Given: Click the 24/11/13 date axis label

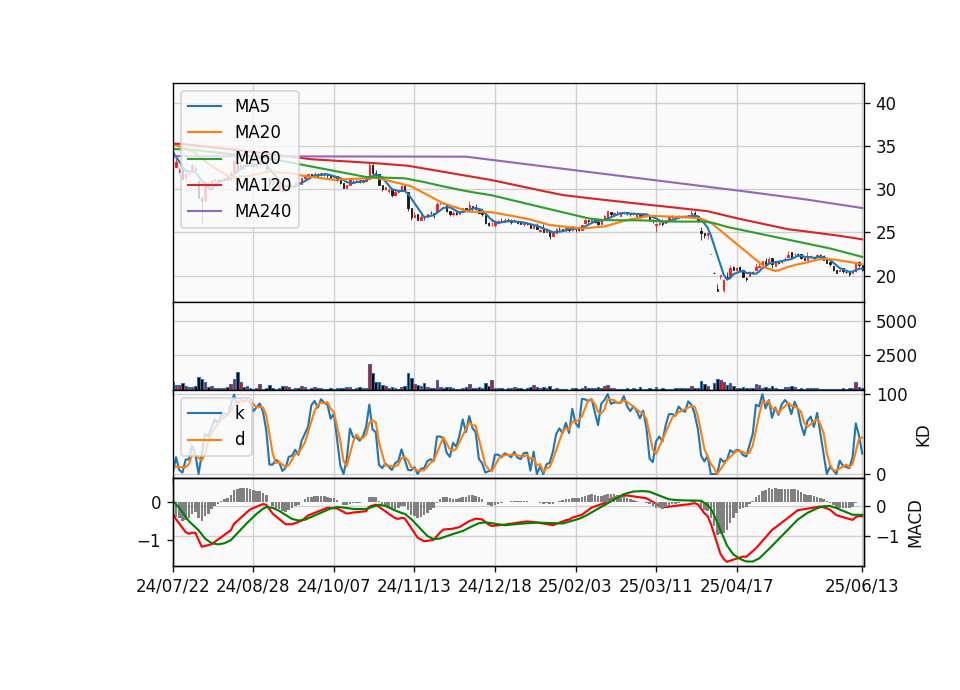Looking at the screenshot, I should (x=414, y=586).
